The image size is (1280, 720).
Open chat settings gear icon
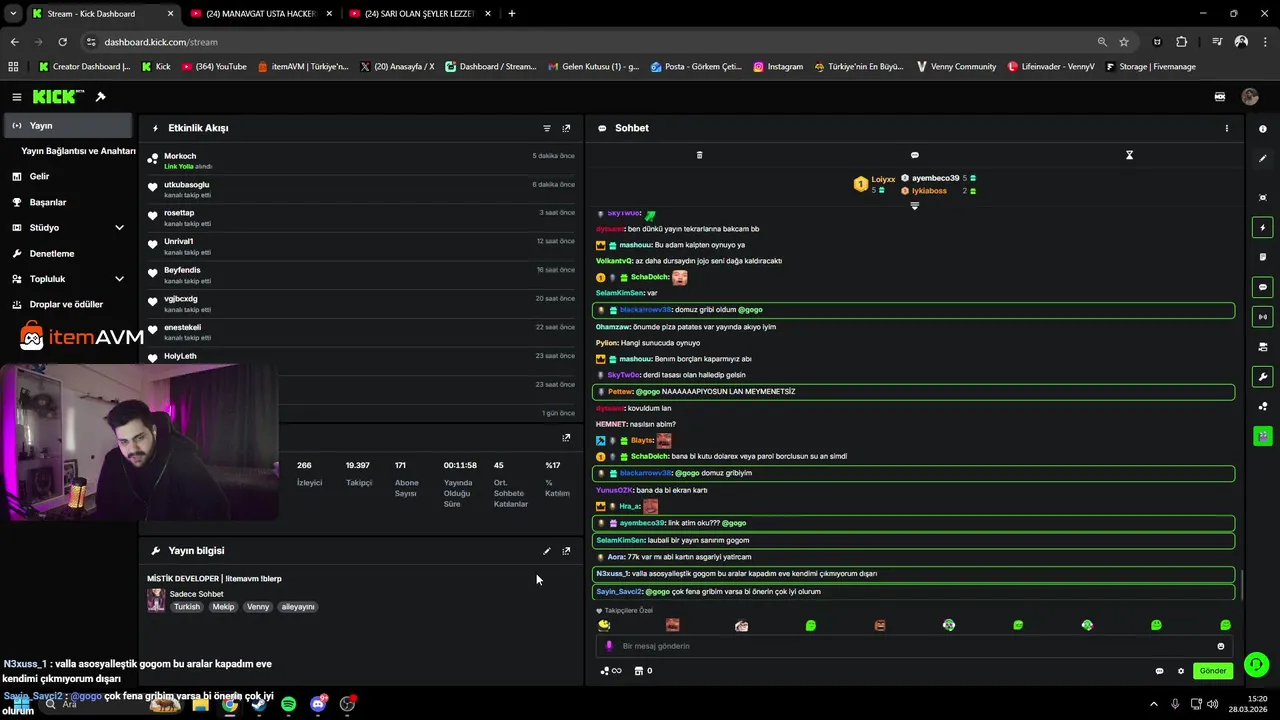pos(1181,671)
